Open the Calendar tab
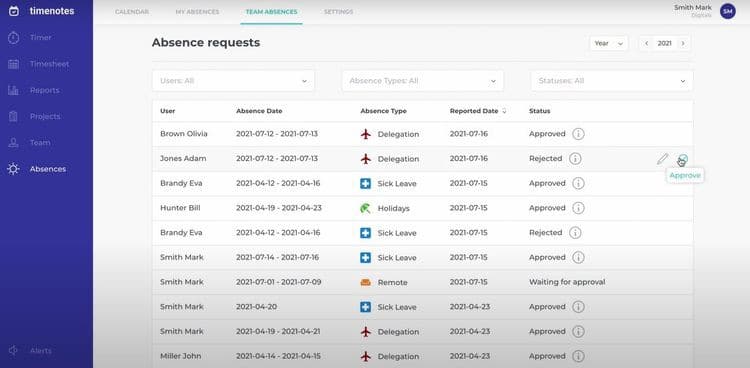Viewport: 750px width, 368px height. 132,12
